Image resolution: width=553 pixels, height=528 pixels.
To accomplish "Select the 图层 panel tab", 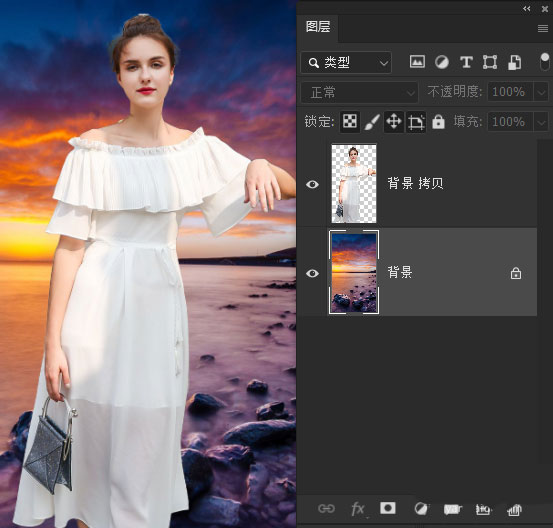I will point(318,27).
